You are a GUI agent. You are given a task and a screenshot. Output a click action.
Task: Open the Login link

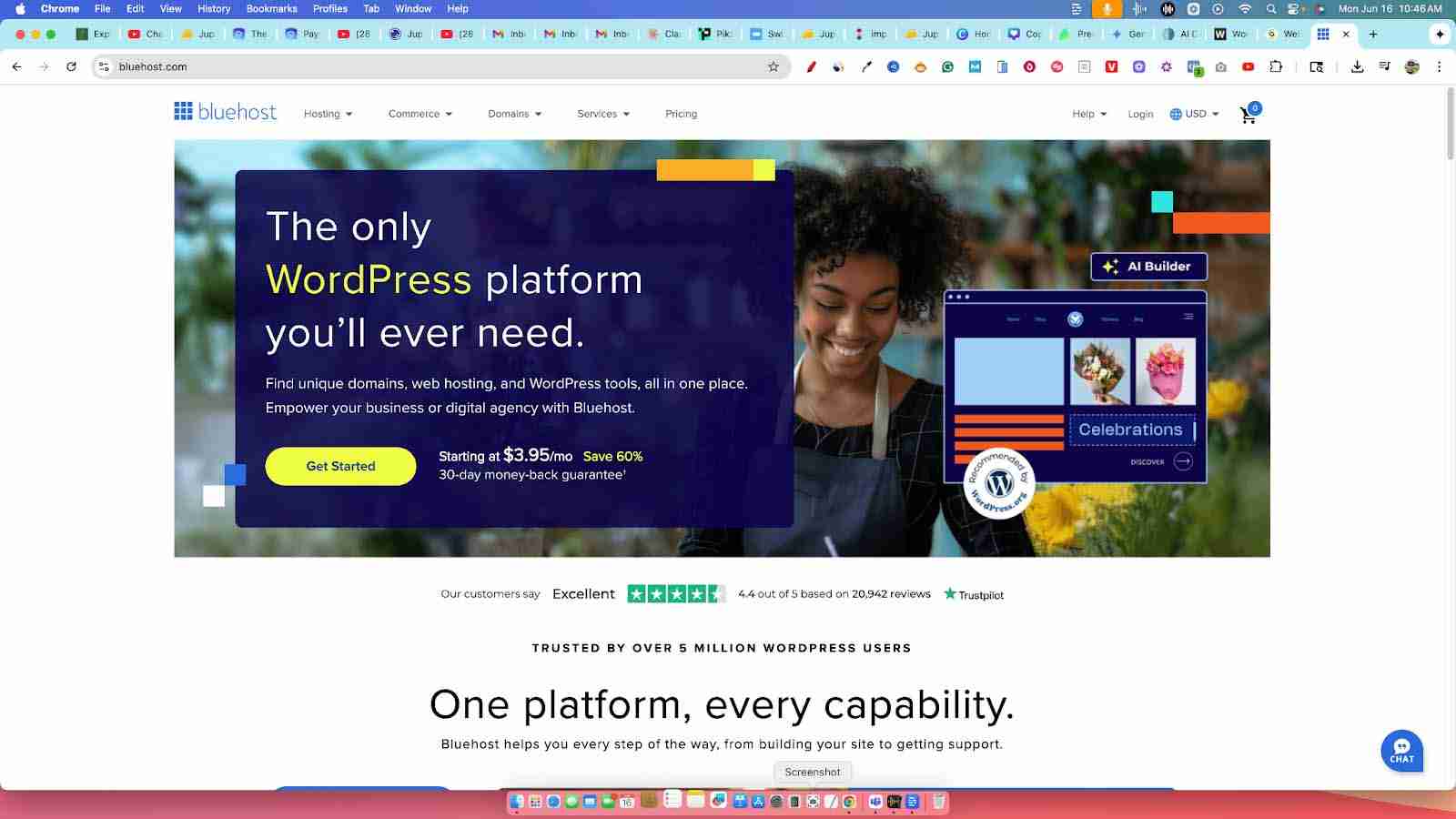tap(1140, 114)
